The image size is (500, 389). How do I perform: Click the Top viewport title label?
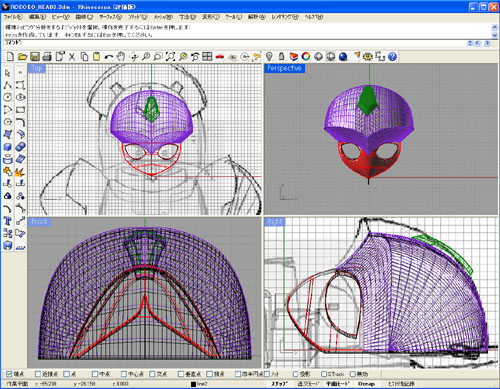pyautogui.click(x=37, y=68)
